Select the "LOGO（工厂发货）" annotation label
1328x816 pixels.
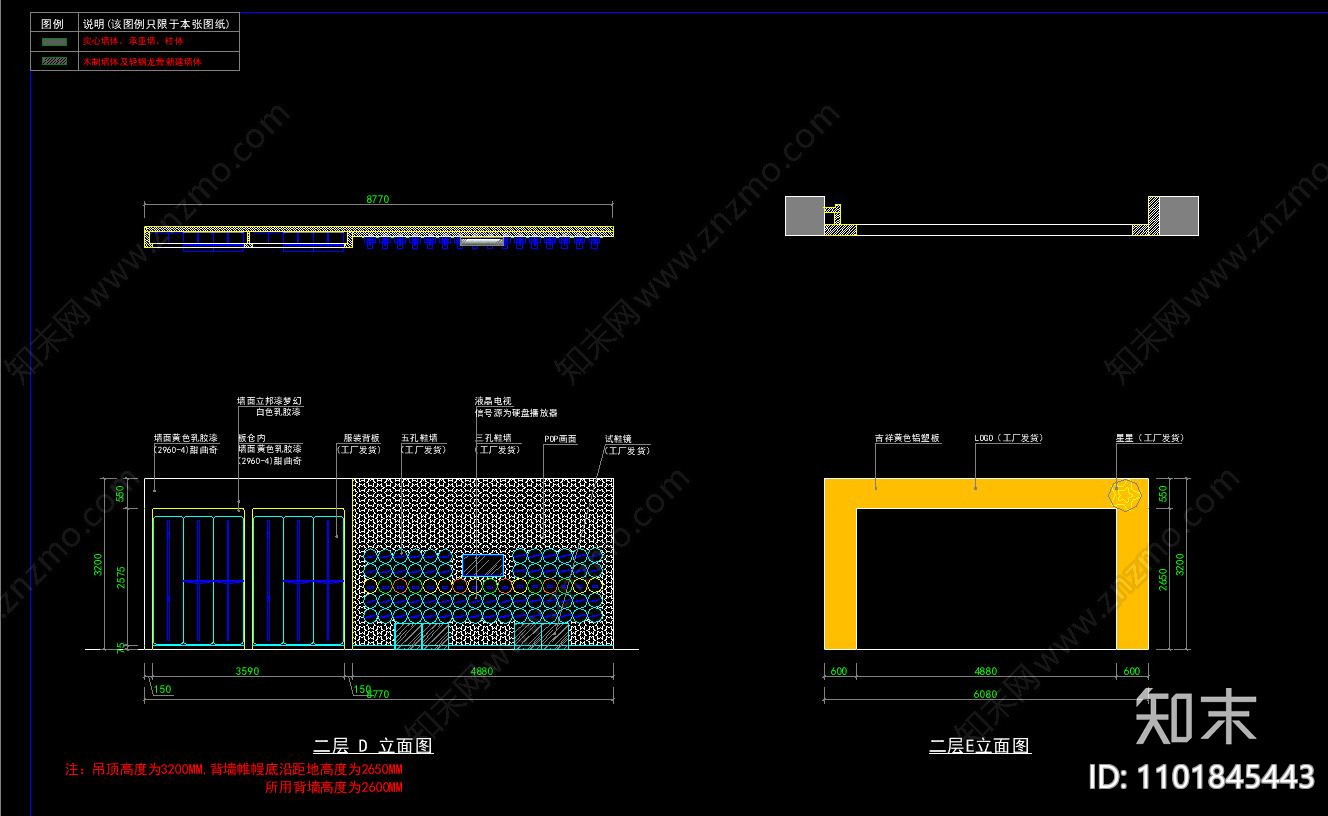[x=1009, y=438]
